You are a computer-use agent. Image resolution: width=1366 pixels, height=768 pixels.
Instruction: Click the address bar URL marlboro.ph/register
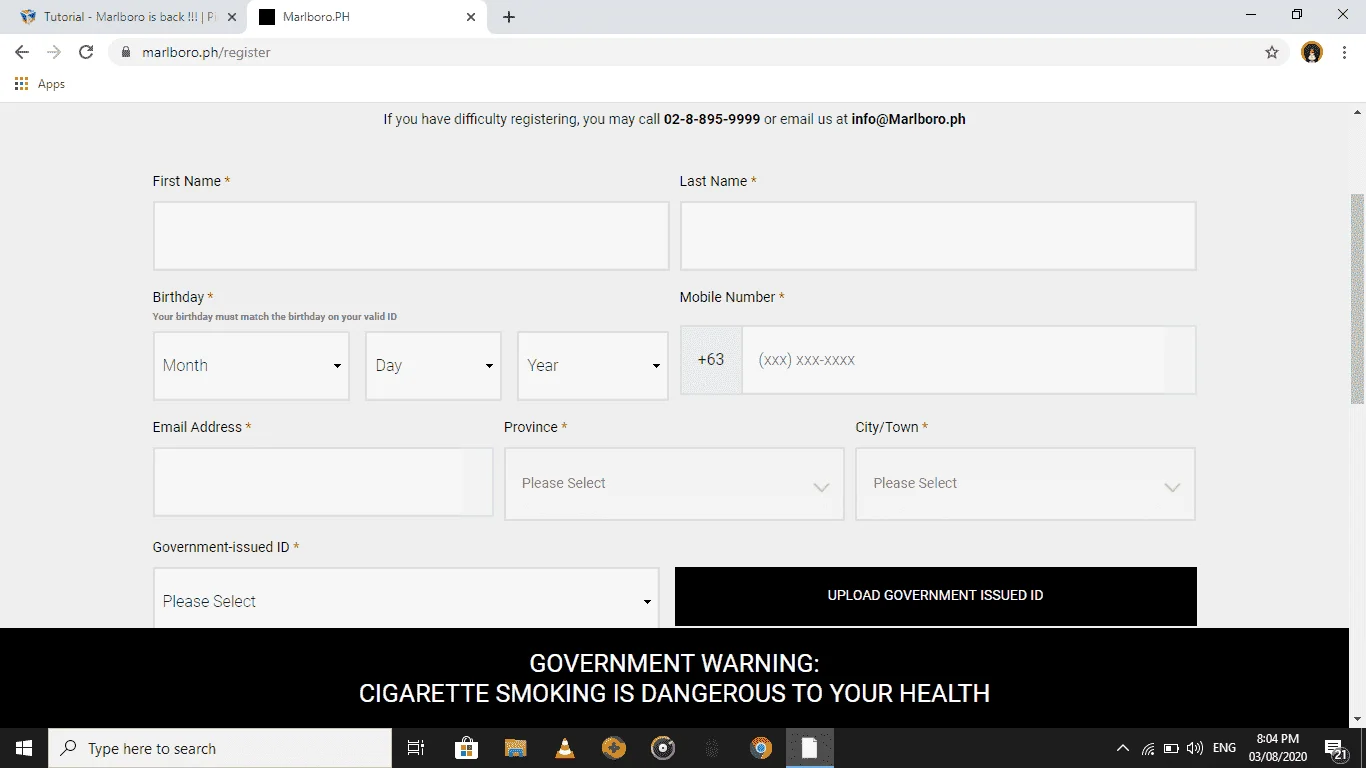(205, 52)
